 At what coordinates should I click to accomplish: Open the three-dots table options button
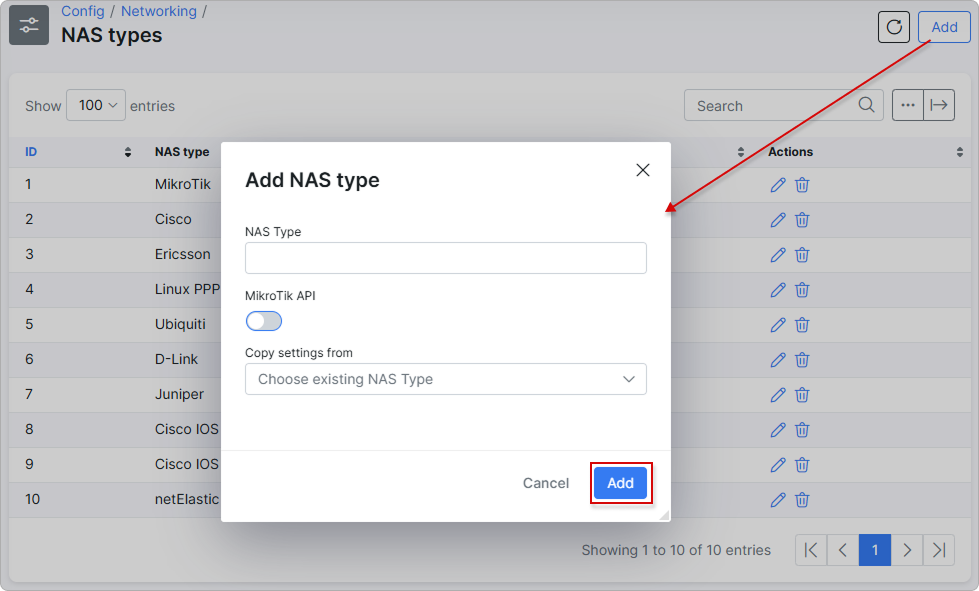(x=907, y=105)
